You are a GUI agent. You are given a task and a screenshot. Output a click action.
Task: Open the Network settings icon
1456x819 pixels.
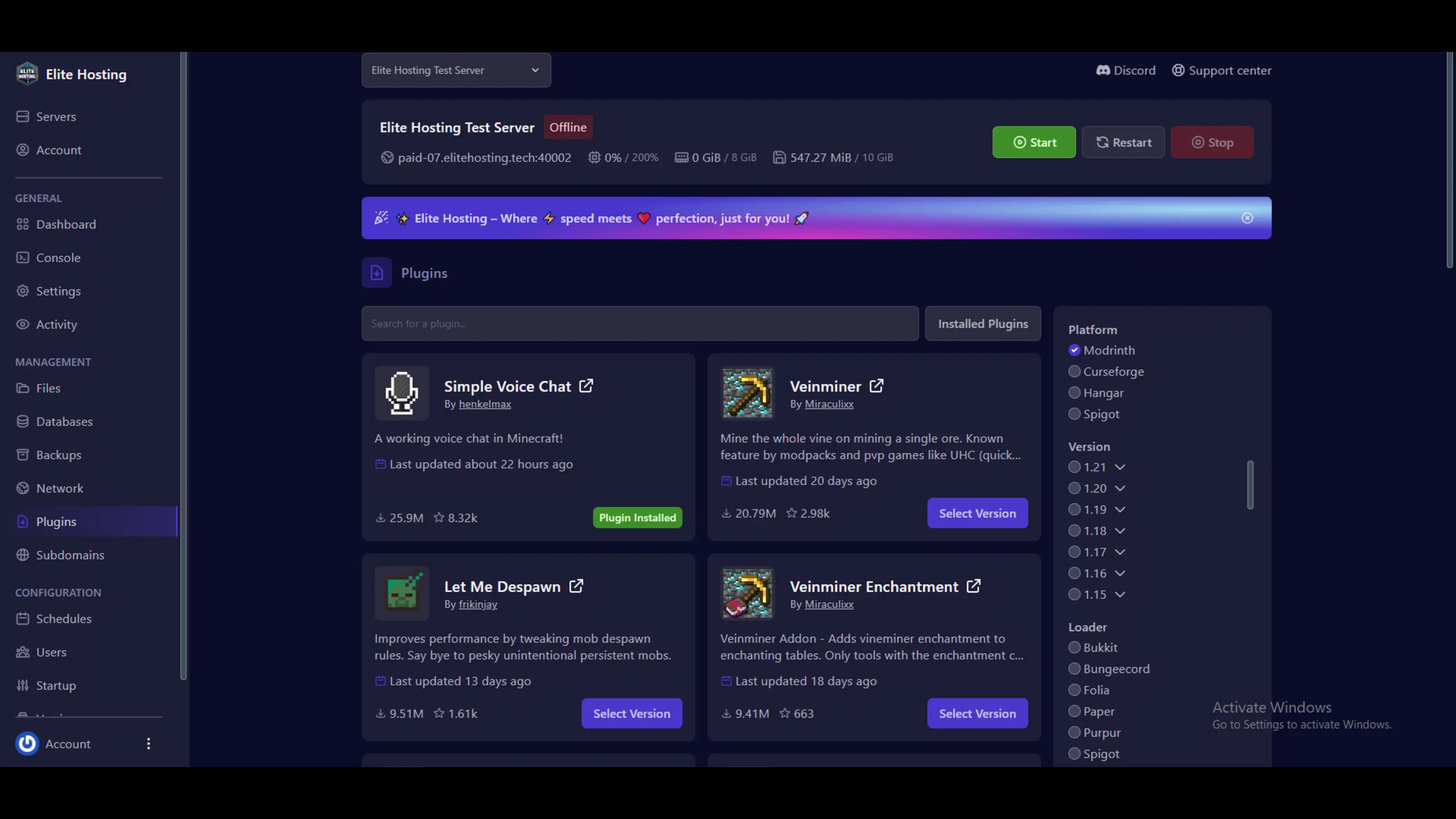tap(23, 488)
